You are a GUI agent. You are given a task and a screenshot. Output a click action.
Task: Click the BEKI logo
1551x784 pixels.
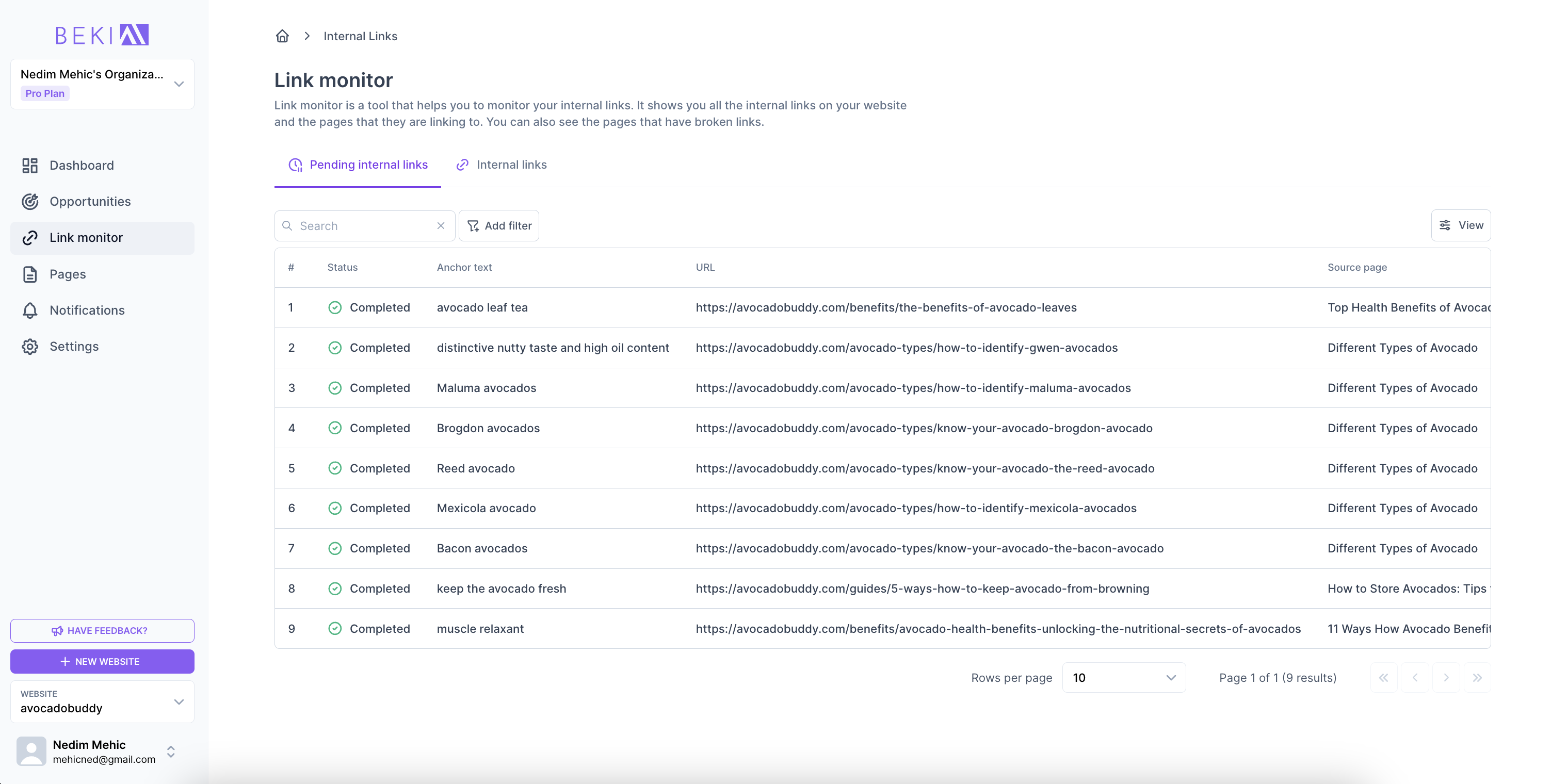(x=102, y=35)
